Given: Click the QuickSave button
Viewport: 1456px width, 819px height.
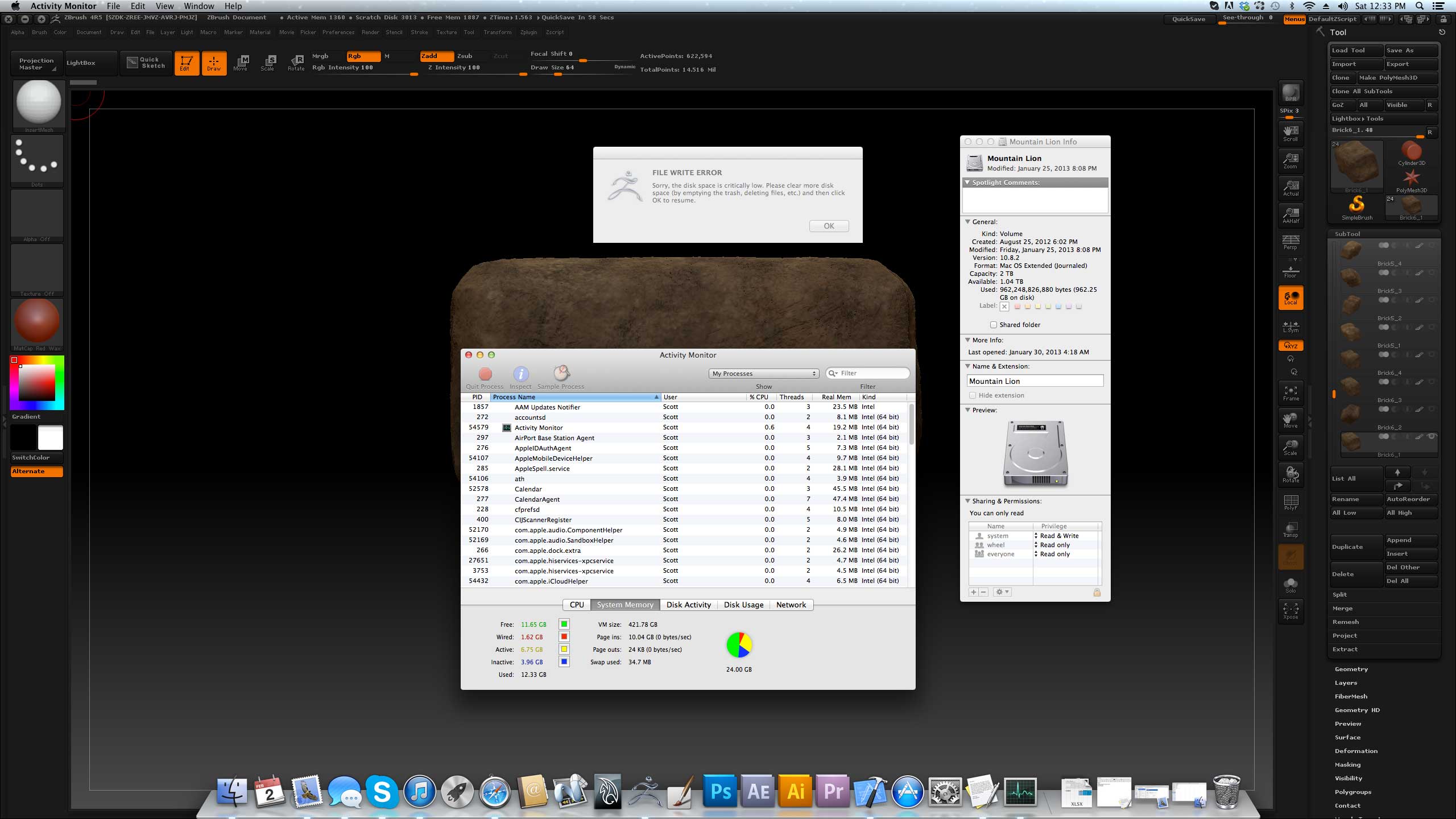Looking at the screenshot, I should 1189,19.
